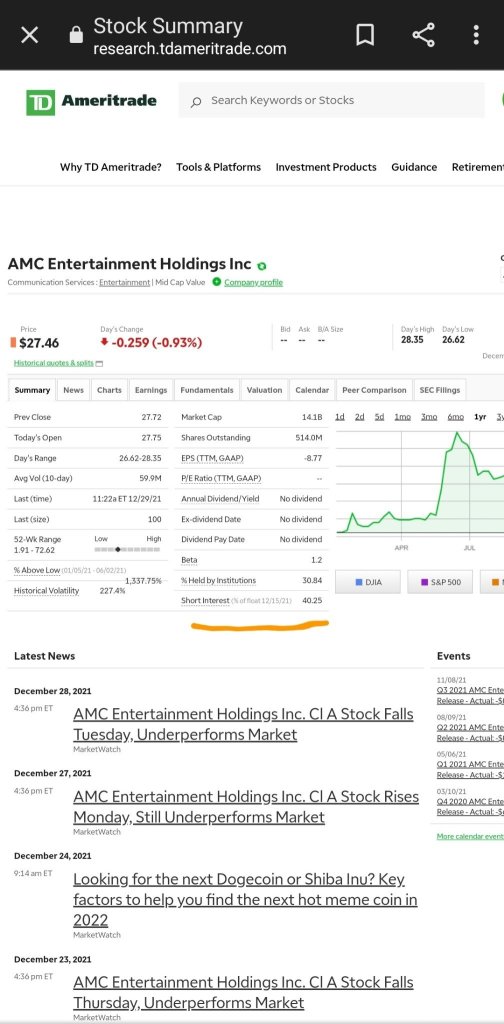Click the Shares Outstanding value 514.0M
504x1024 pixels.
[x=309, y=438]
